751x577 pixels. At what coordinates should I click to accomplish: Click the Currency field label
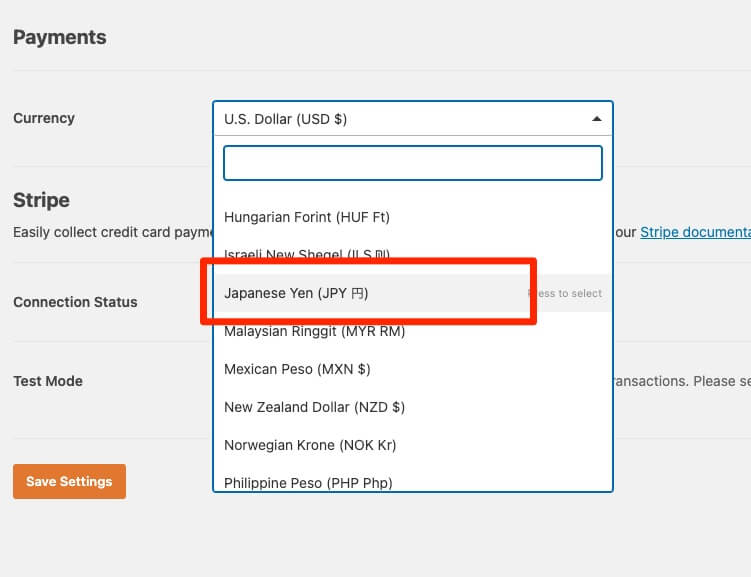click(x=44, y=118)
